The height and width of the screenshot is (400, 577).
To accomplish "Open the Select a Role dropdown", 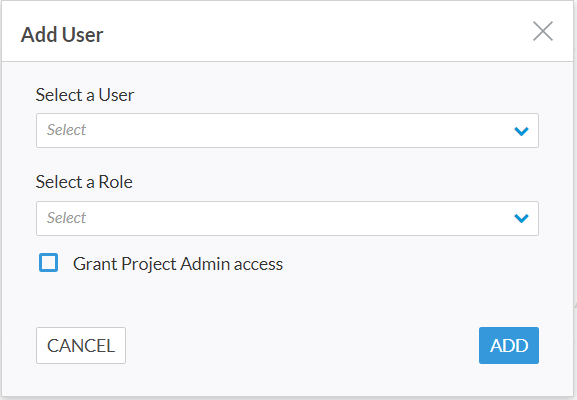I will pyautogui.click(x=287, y=219).
